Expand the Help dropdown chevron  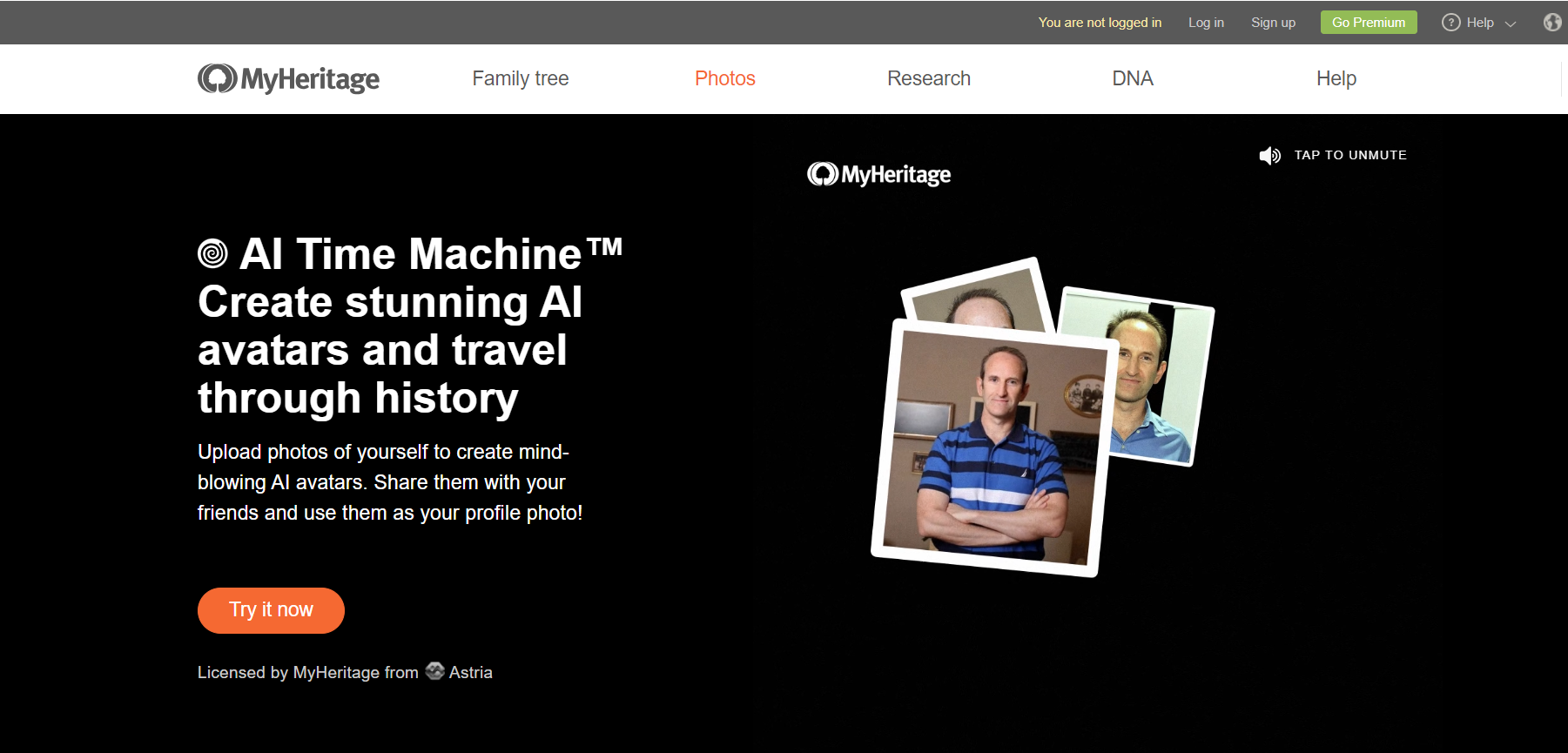click(x=1511, y=24)
